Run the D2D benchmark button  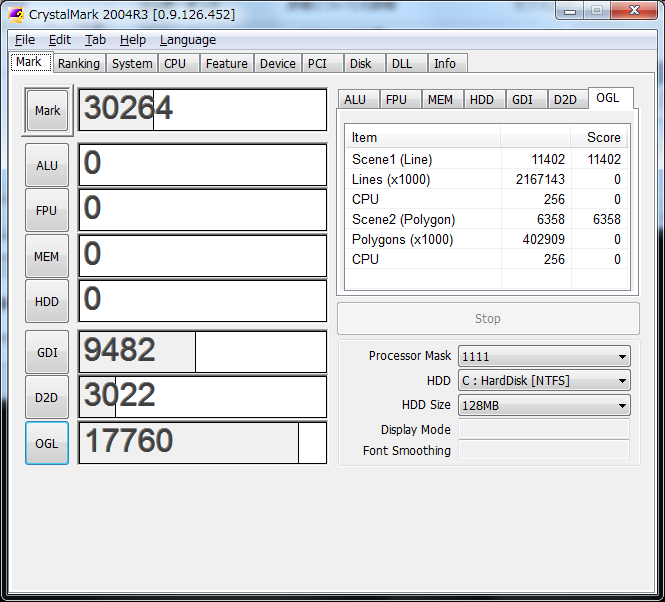pyautogui.click(x=47, y=398)
